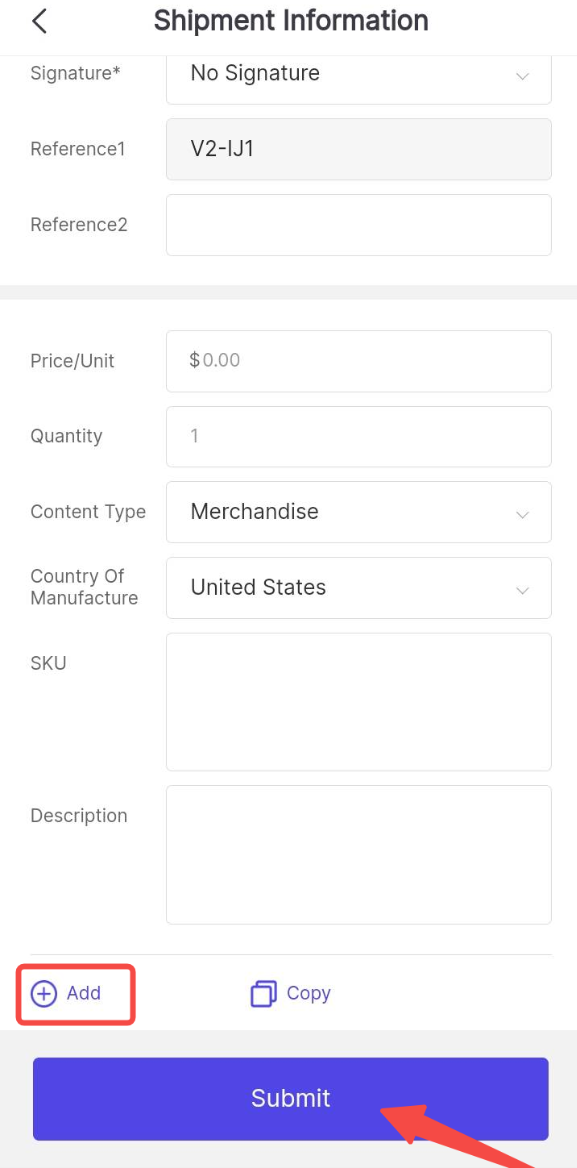Click the Shipment Information page title
Image resolution: width=577 pixels, height=1168 pixels.
coord(291,21)
